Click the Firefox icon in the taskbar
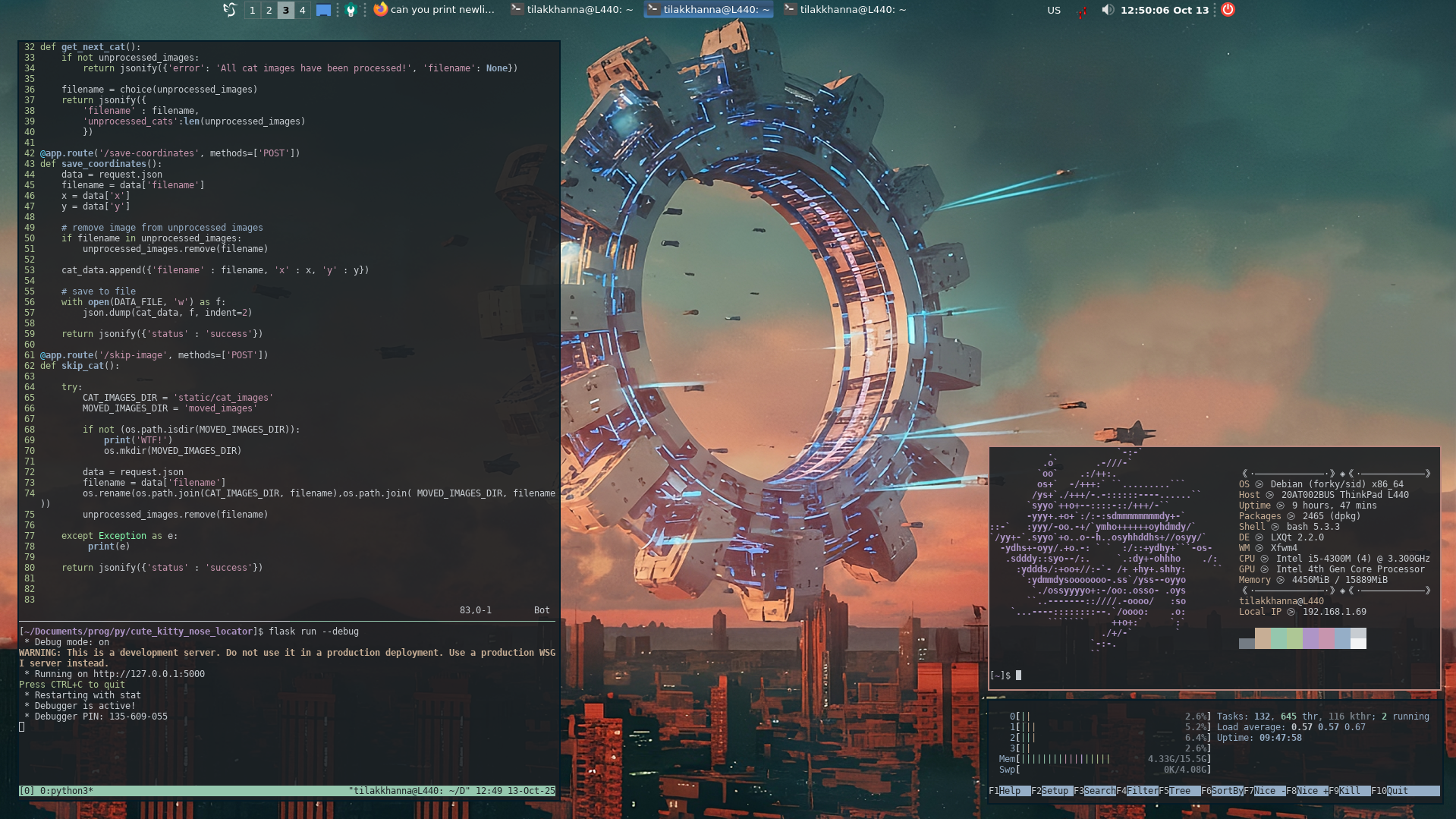This screenshot has height=819, width=1456. (x=381, y=9)
